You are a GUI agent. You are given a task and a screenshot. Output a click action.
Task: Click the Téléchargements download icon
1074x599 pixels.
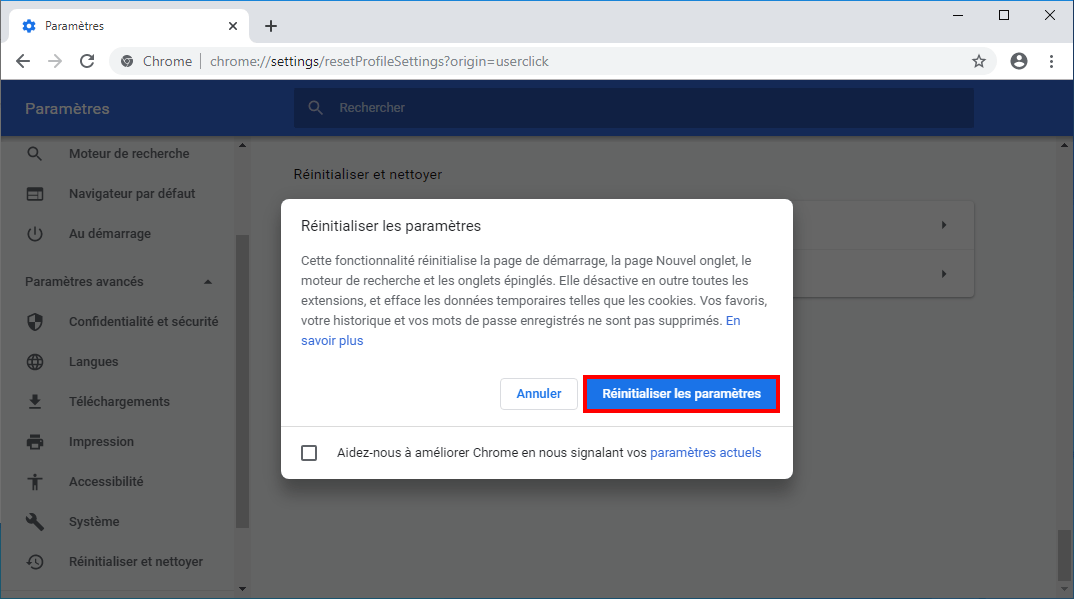(35, 402)
